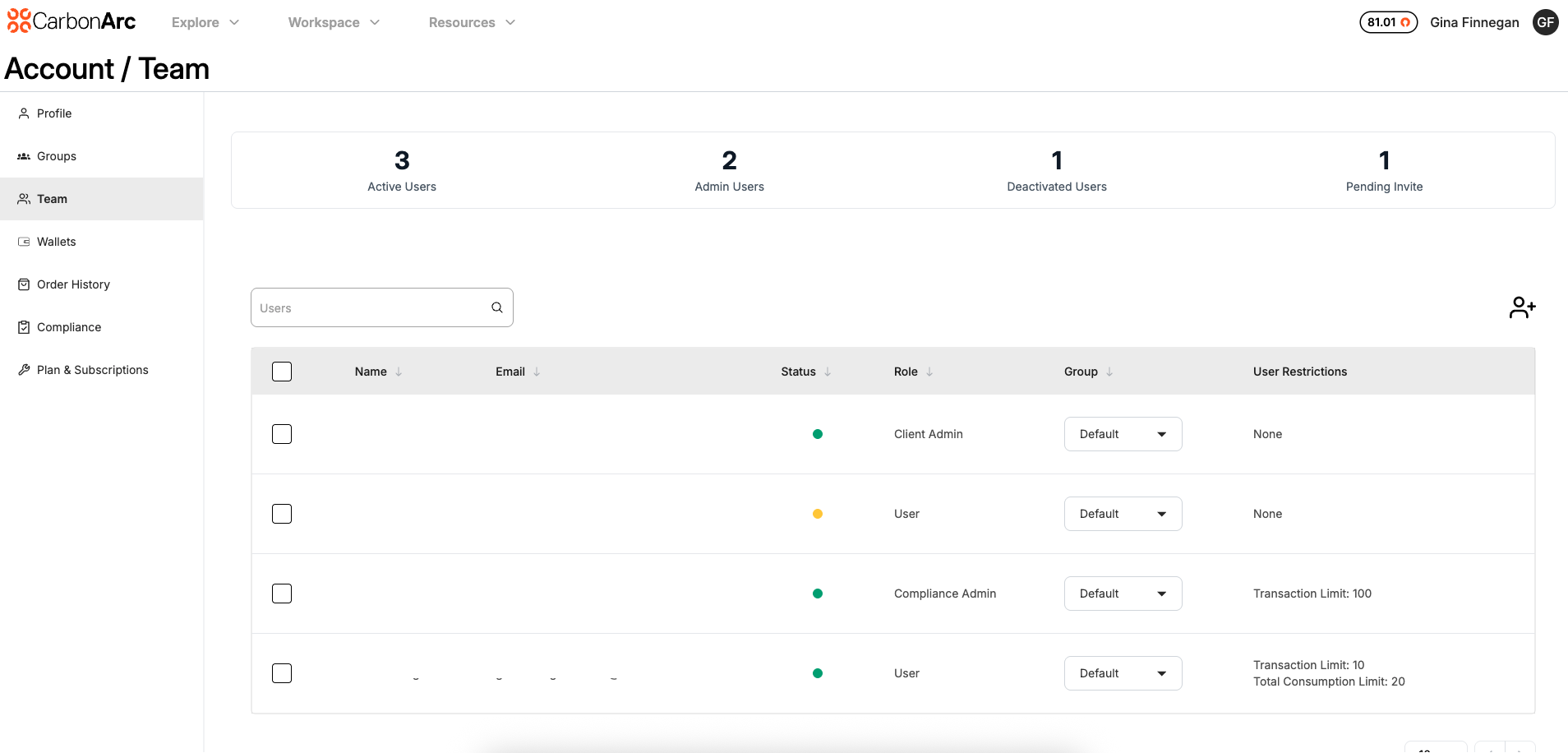Open the GF profile avatar
The image size is (1568, 753).
[1545, 22]
